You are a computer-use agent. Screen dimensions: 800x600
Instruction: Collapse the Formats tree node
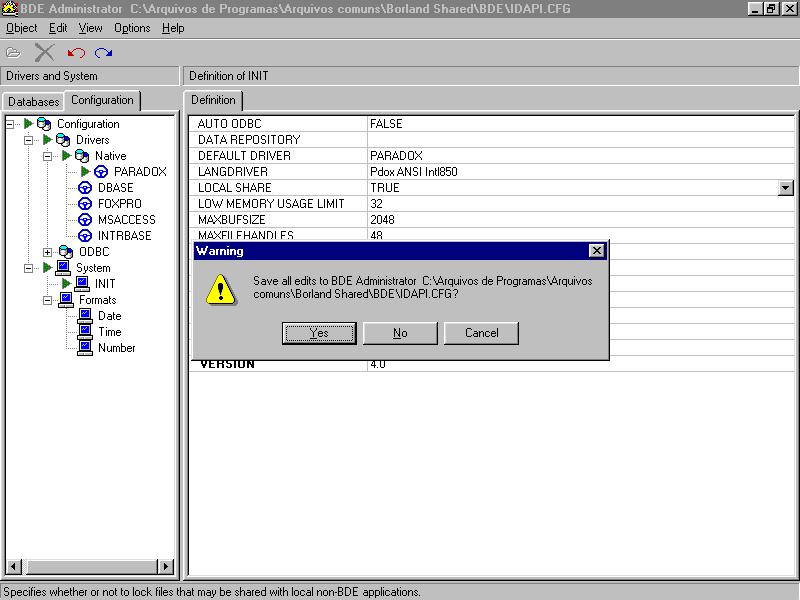pyautogui.click(x=47, y=300)
